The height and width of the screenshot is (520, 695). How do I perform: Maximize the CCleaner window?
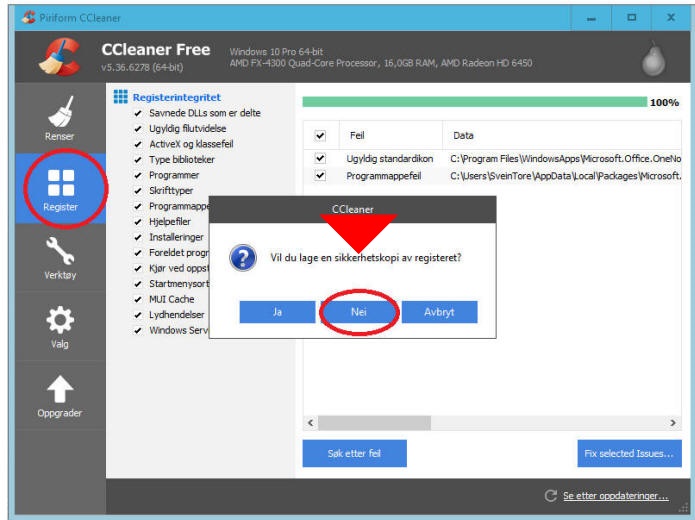[x=632, y=18]
